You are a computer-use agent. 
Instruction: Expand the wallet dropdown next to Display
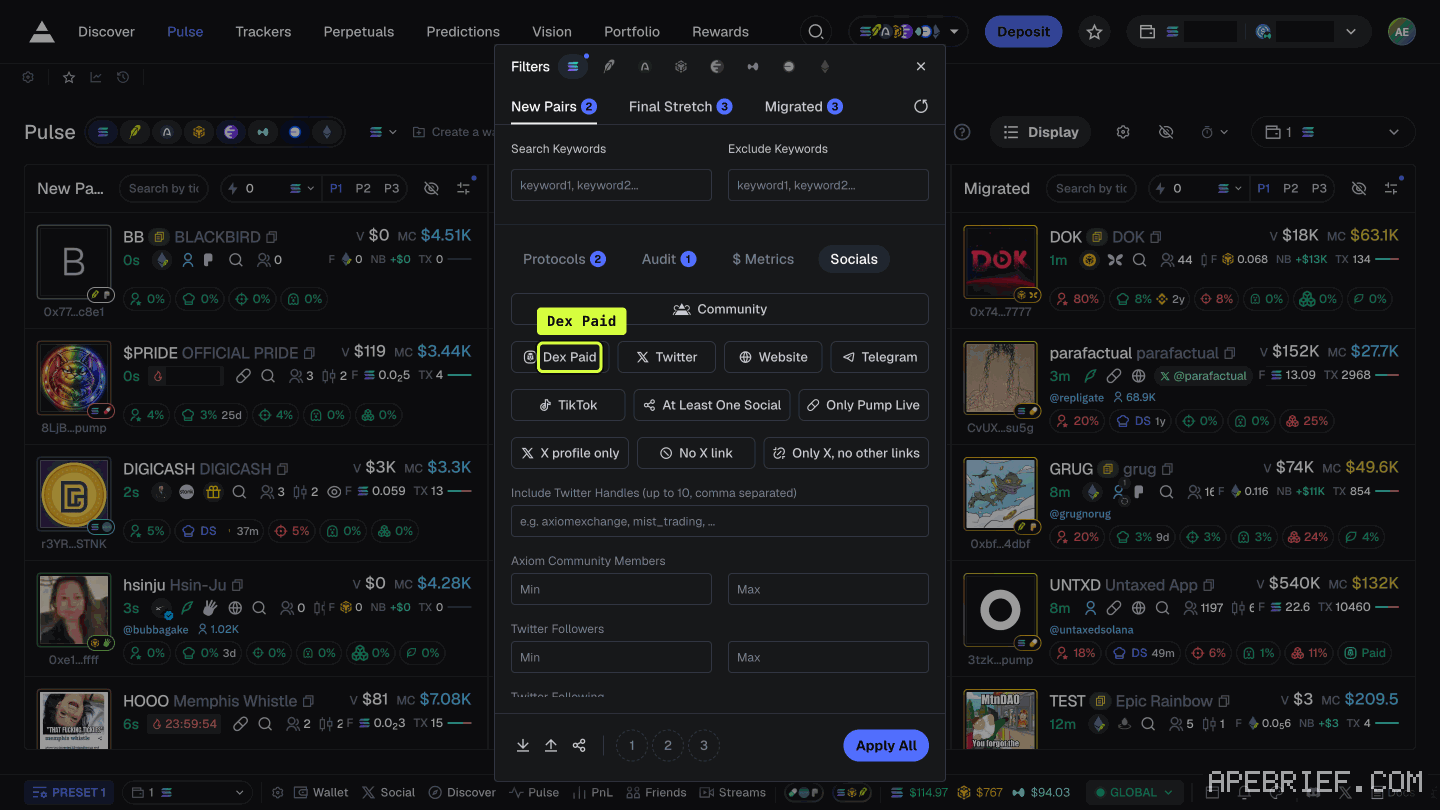click(x=1333, y=132)
